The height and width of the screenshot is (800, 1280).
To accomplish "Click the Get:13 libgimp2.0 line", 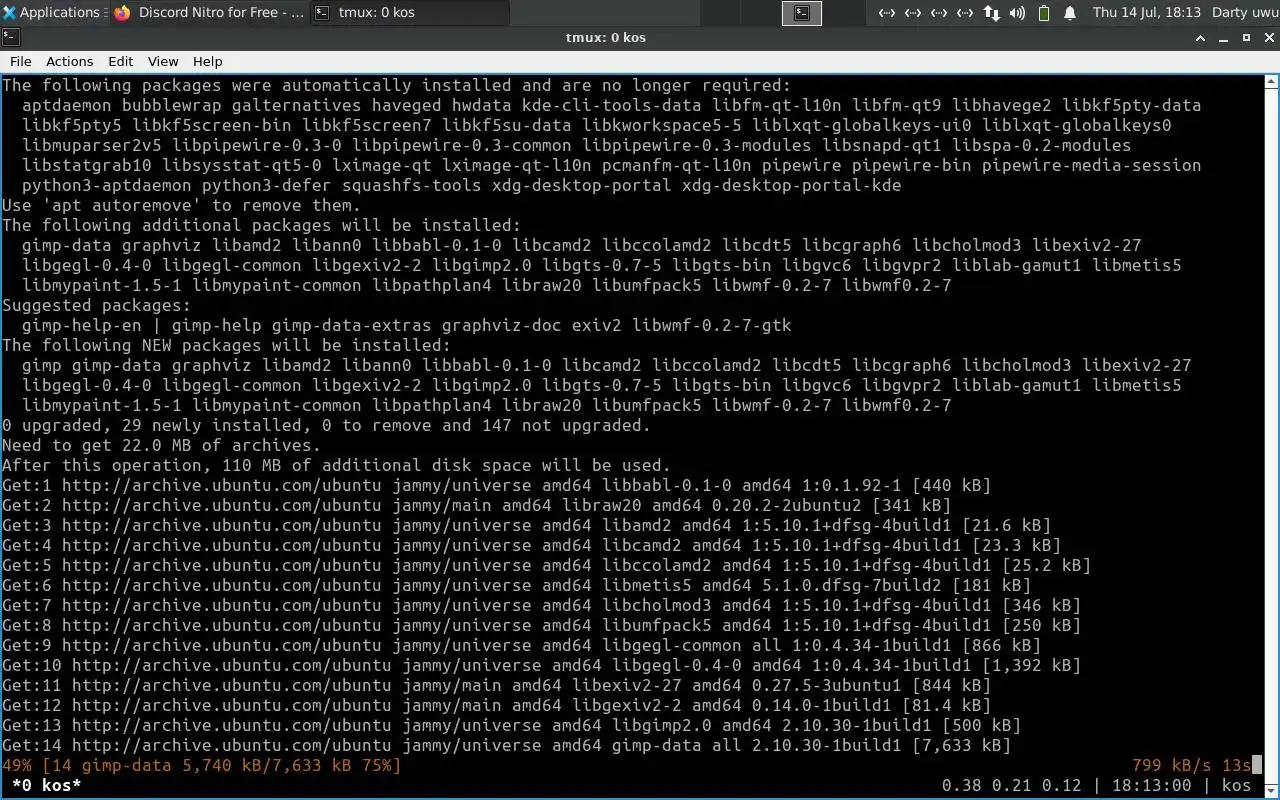I will pos(511,726).
